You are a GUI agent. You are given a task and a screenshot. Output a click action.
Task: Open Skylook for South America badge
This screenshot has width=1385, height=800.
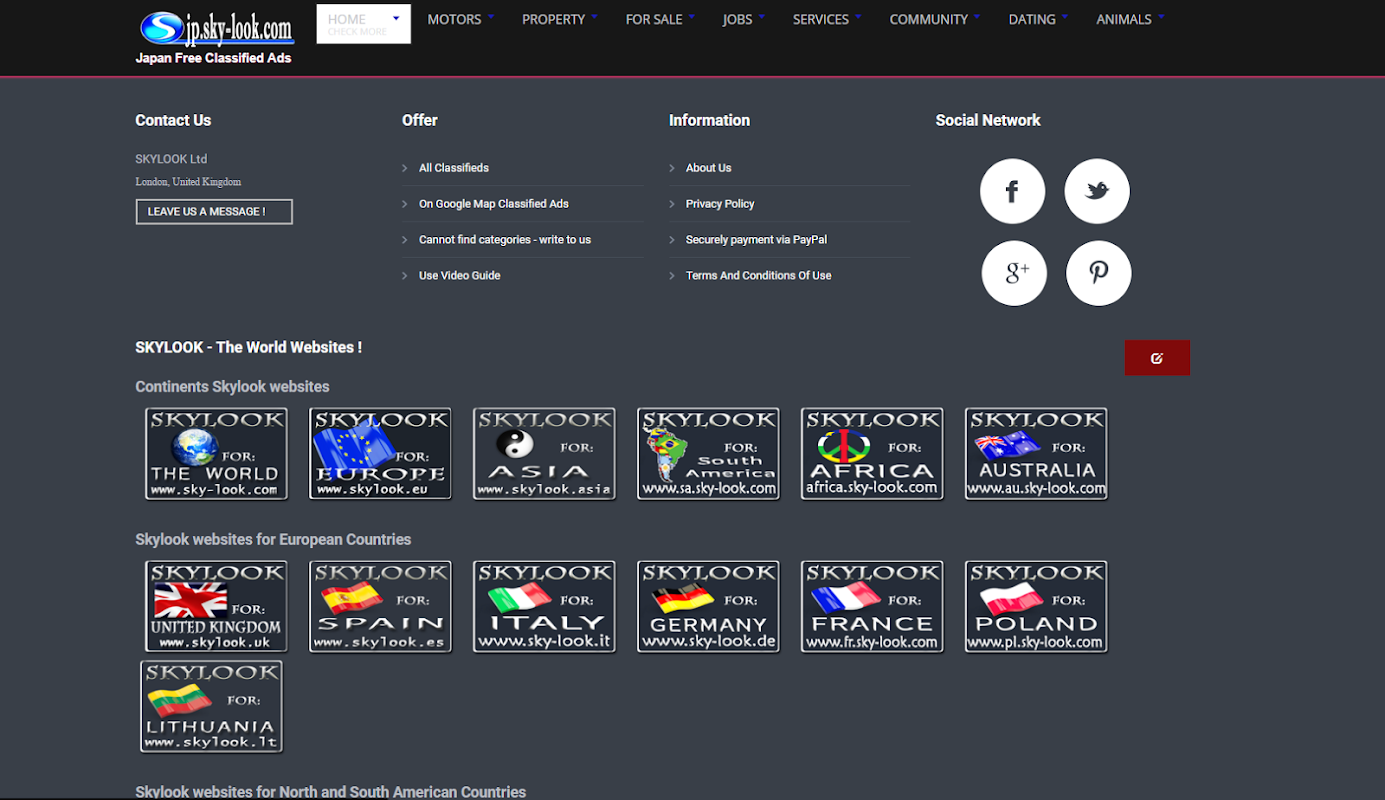pos(708,453)
